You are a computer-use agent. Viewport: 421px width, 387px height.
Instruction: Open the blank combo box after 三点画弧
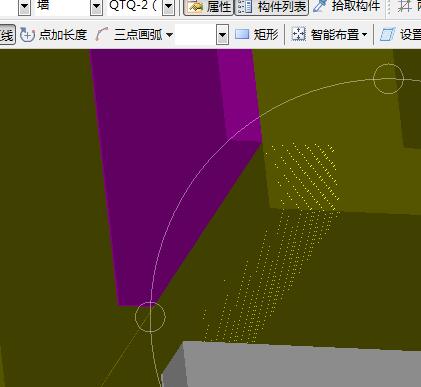(x=202, y=35)
